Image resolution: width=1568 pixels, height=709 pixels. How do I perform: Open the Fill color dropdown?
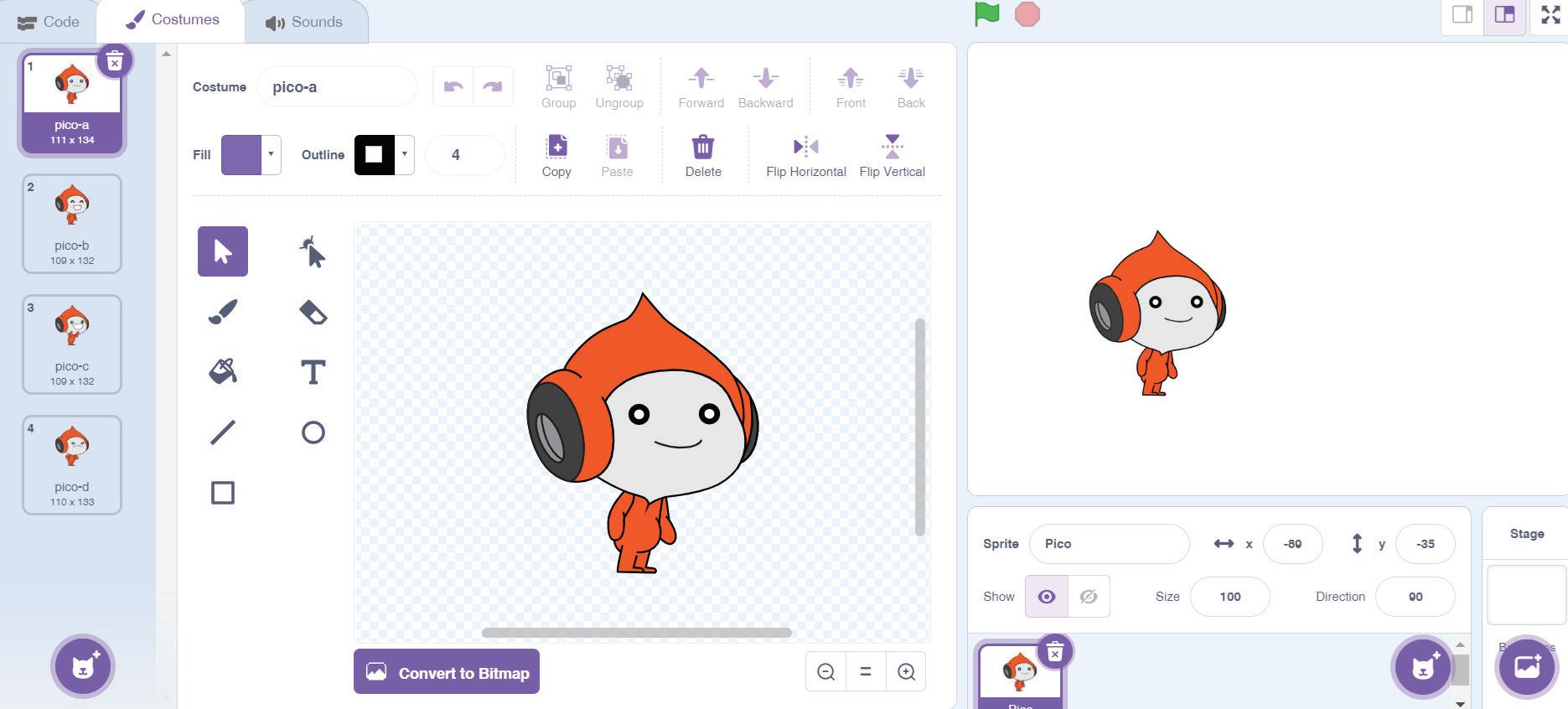point(271,154)
